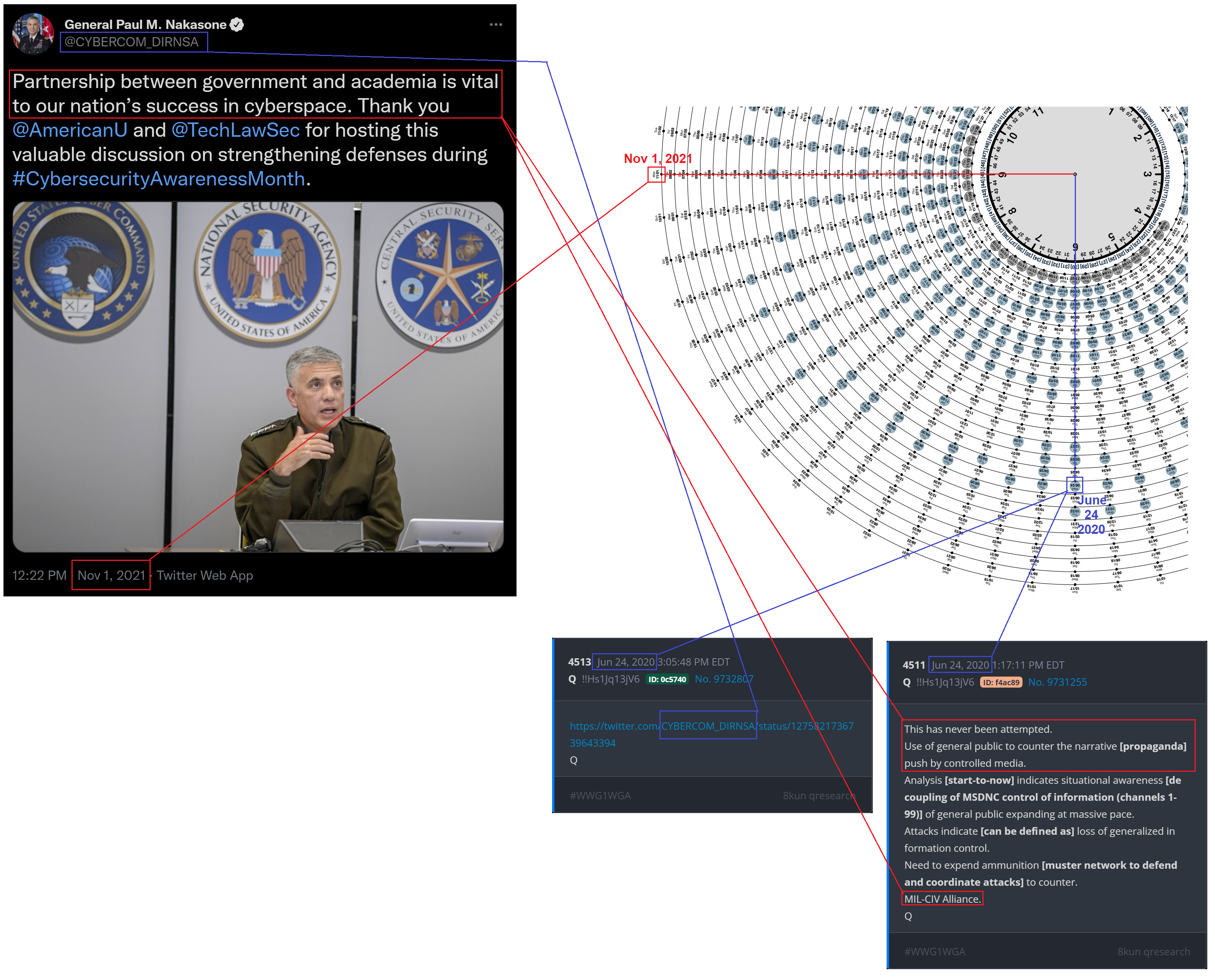Click the post number 4513

(x=579, y=662)
